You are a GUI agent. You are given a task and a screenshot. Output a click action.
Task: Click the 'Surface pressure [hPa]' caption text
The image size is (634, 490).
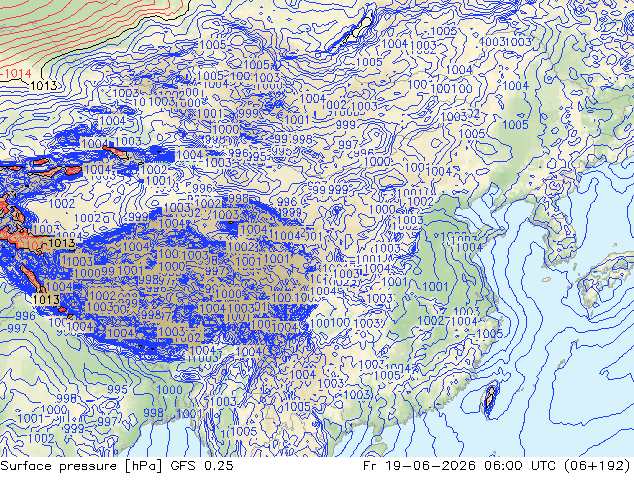point(81,466)
